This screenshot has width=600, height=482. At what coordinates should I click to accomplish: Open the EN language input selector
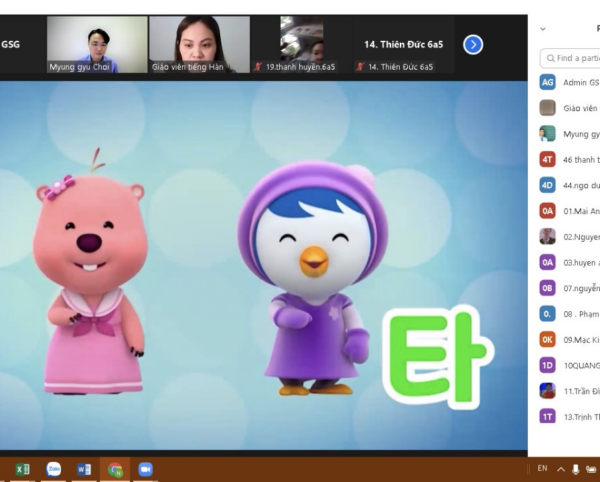point(542,468)
